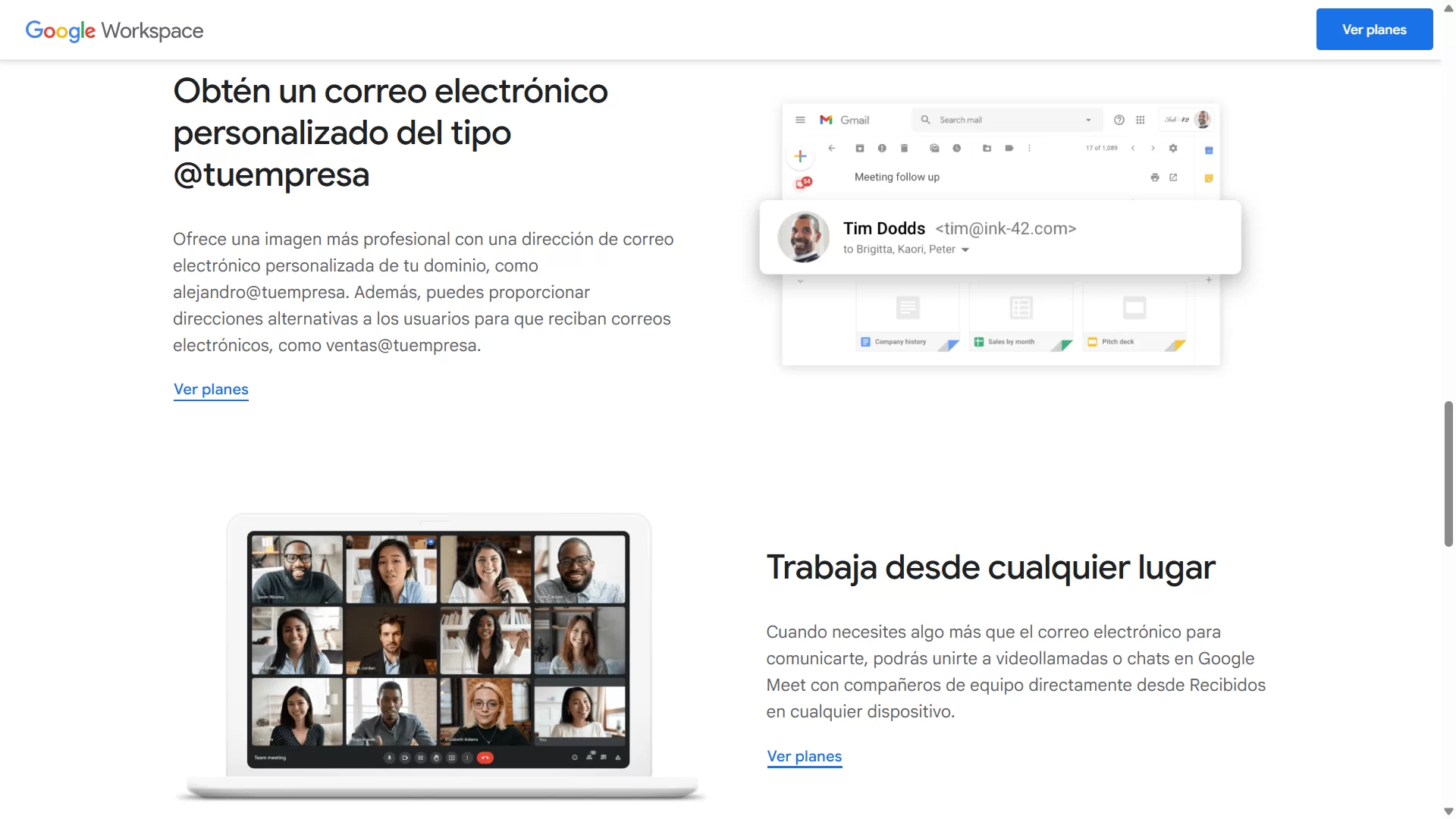Expand the Search mail options dropdown arrow

1088,120
